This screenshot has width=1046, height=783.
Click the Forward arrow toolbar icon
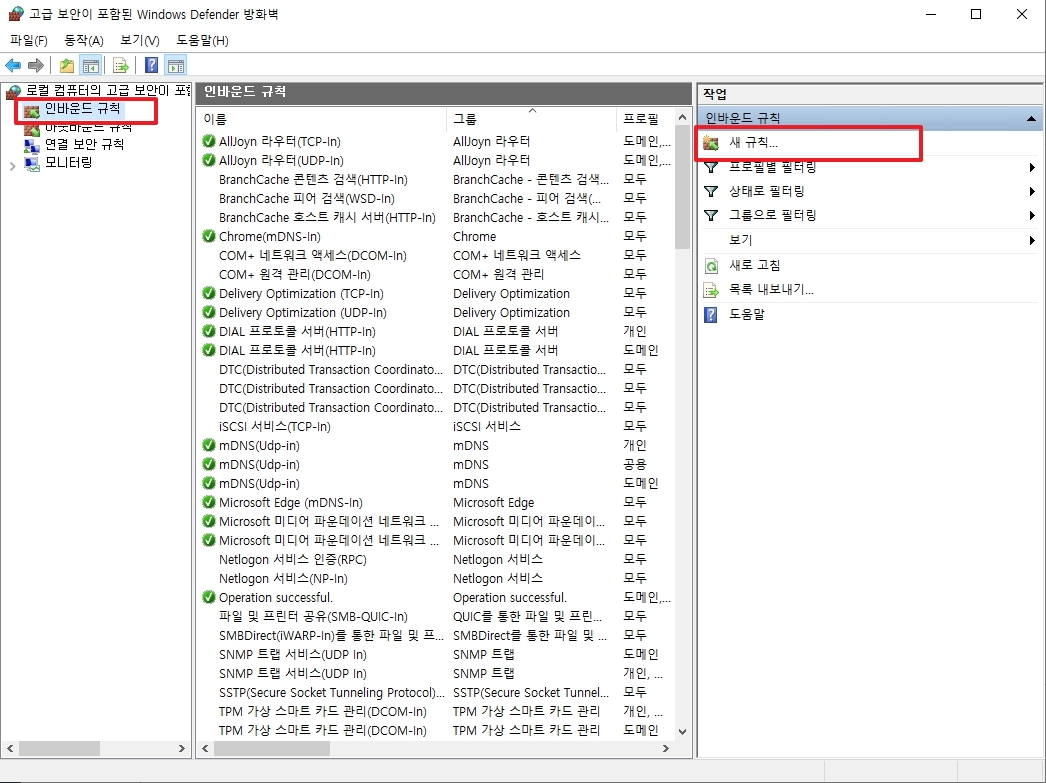pyautogui.click(x=36, y=65)
